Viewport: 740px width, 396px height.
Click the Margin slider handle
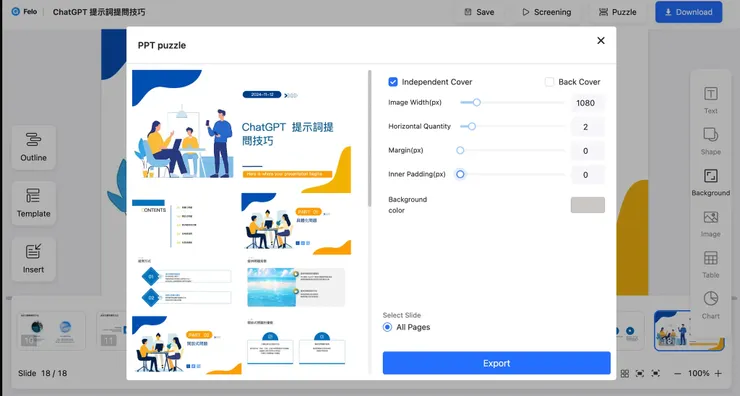[x=460, y=150]
